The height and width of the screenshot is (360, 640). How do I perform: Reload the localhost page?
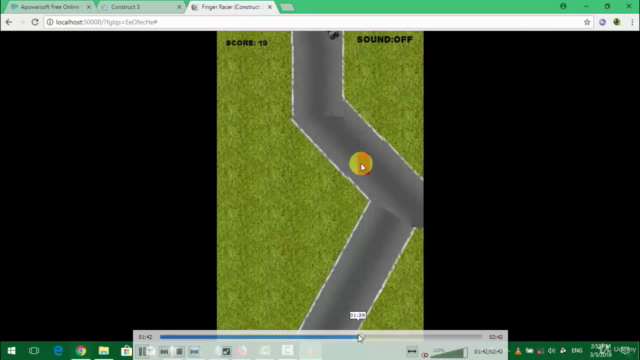(x=35, y=22)
